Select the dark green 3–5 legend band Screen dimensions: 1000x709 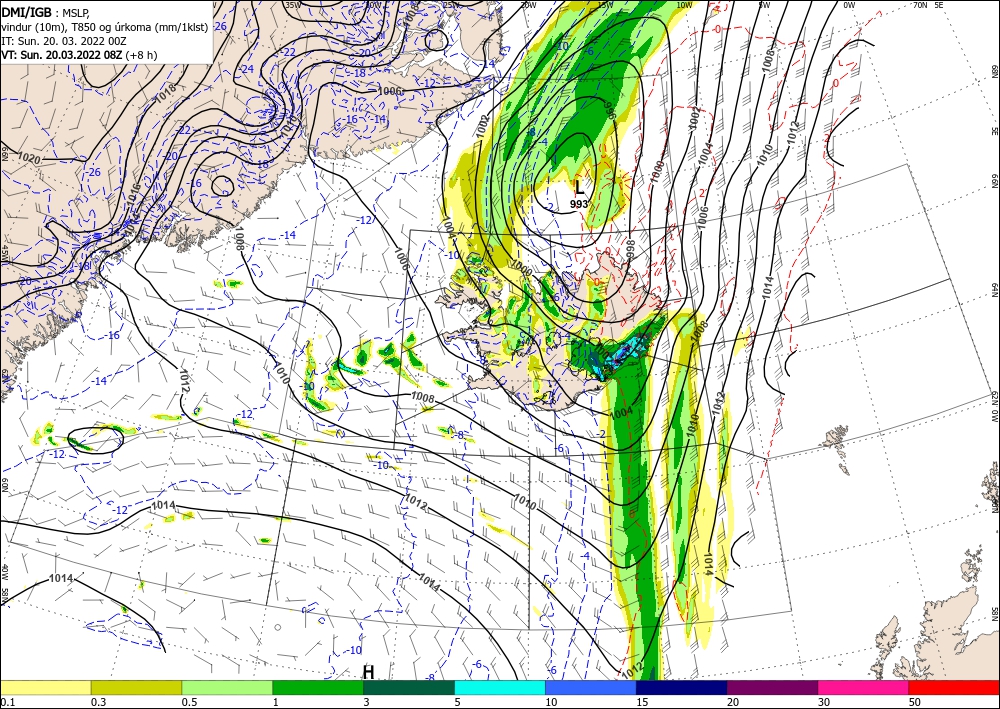tap(409, 687)
